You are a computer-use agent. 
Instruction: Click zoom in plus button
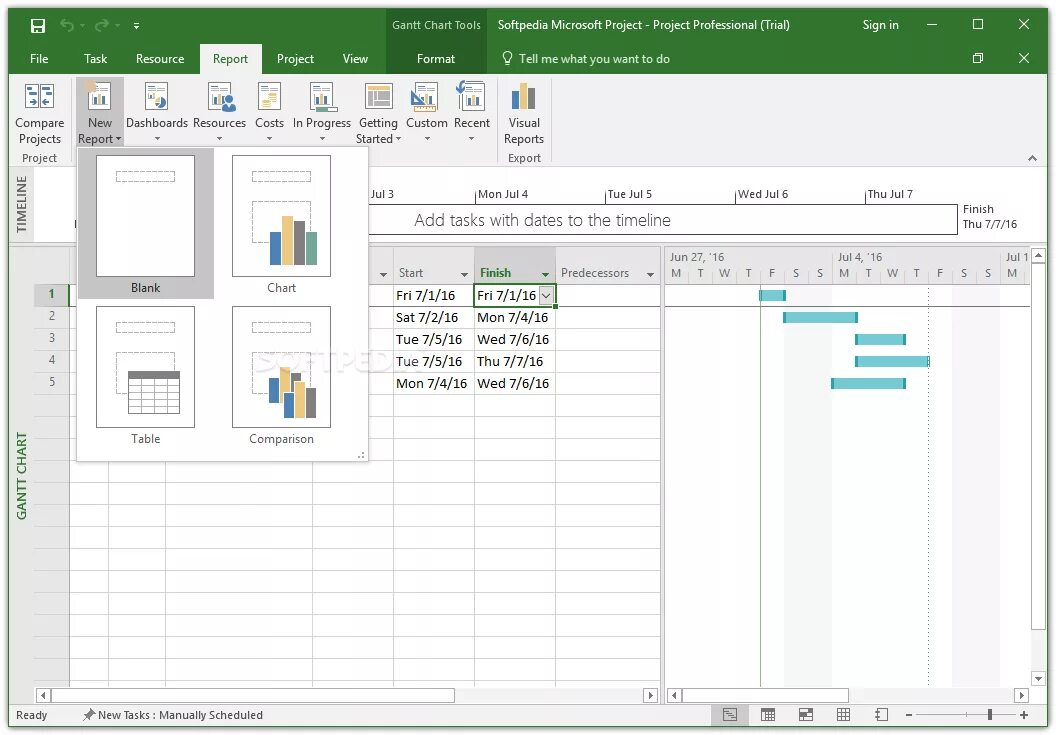[1024, 715]
